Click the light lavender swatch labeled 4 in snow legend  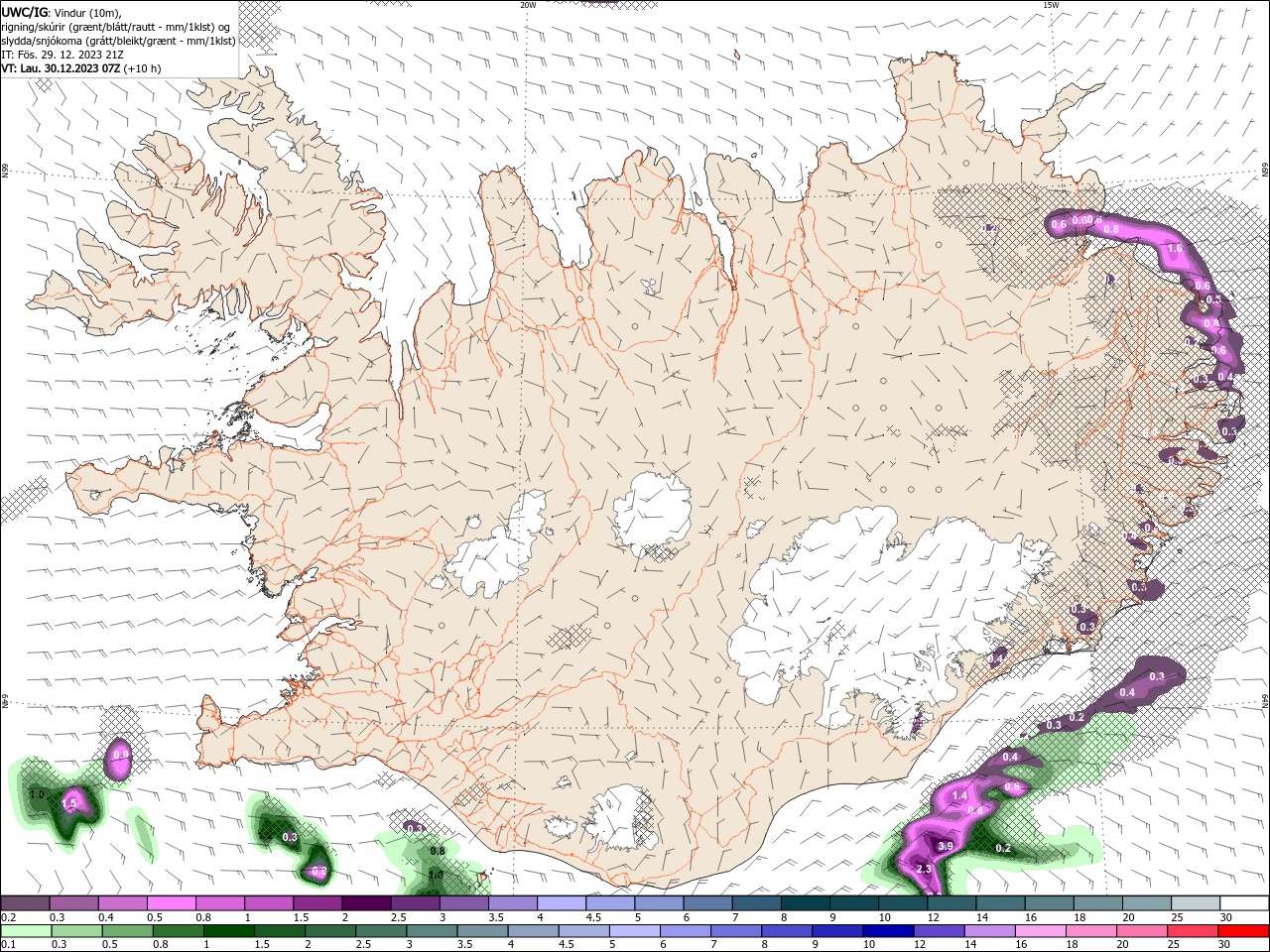pyautogui.click(x=560, y=903)
